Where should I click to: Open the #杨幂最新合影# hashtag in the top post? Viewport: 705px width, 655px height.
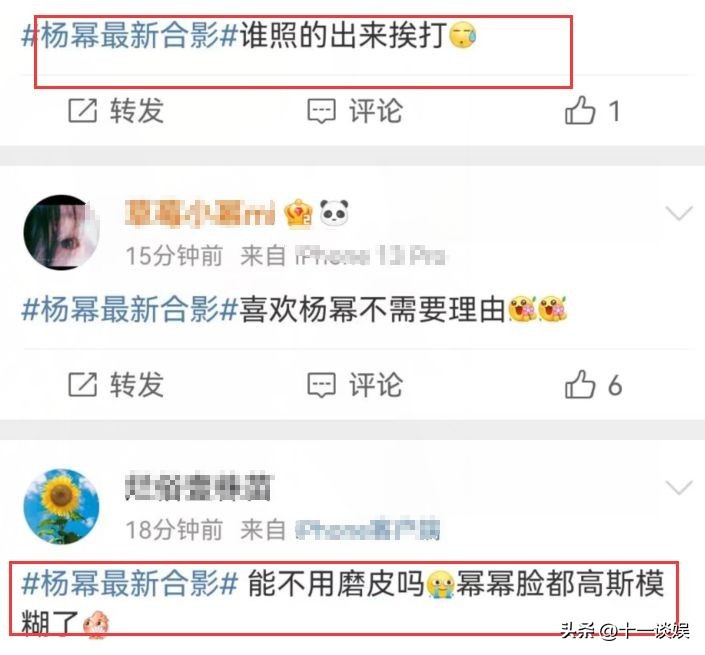129,36
